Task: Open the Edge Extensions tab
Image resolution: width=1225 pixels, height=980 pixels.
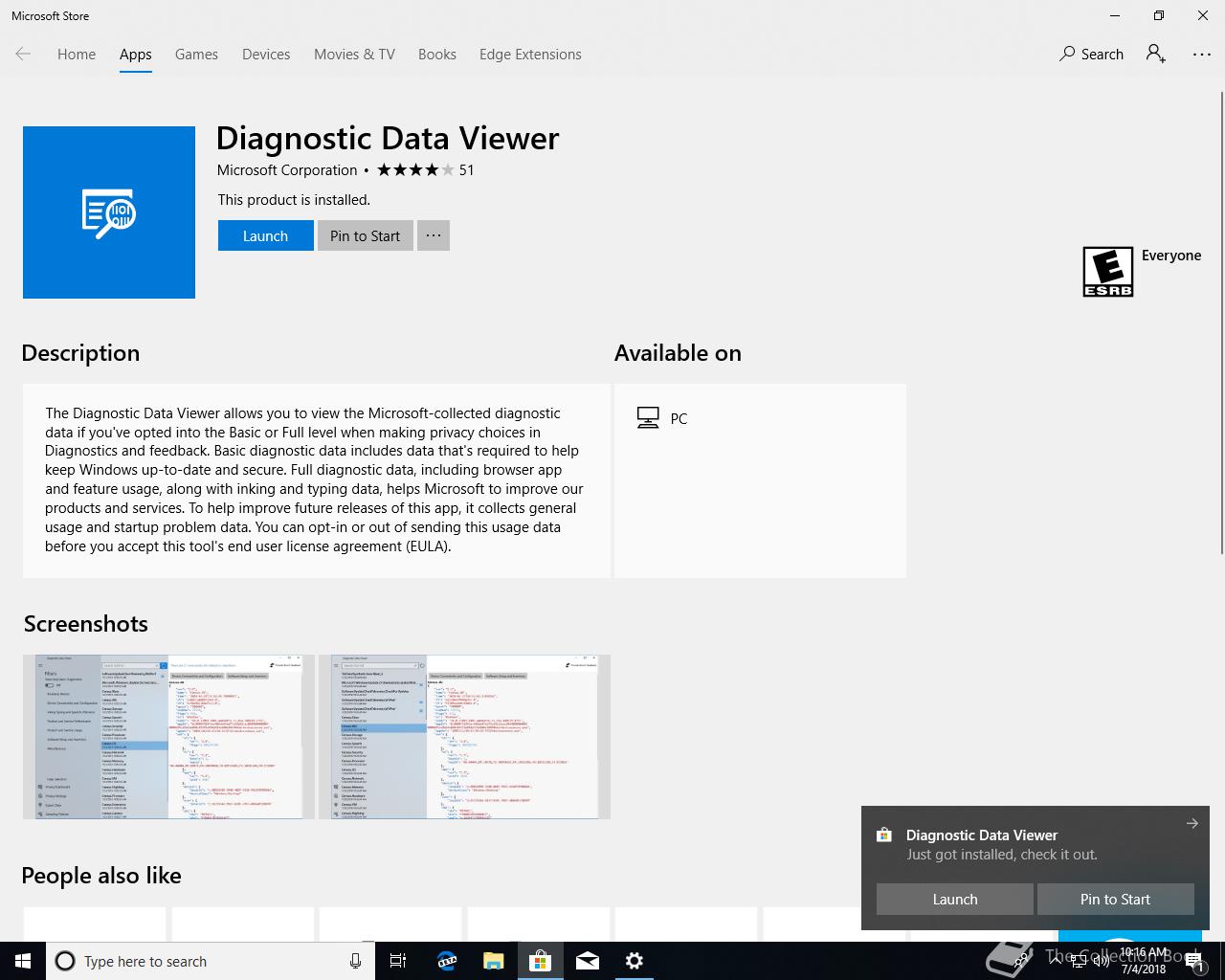Action: point(530,55)
